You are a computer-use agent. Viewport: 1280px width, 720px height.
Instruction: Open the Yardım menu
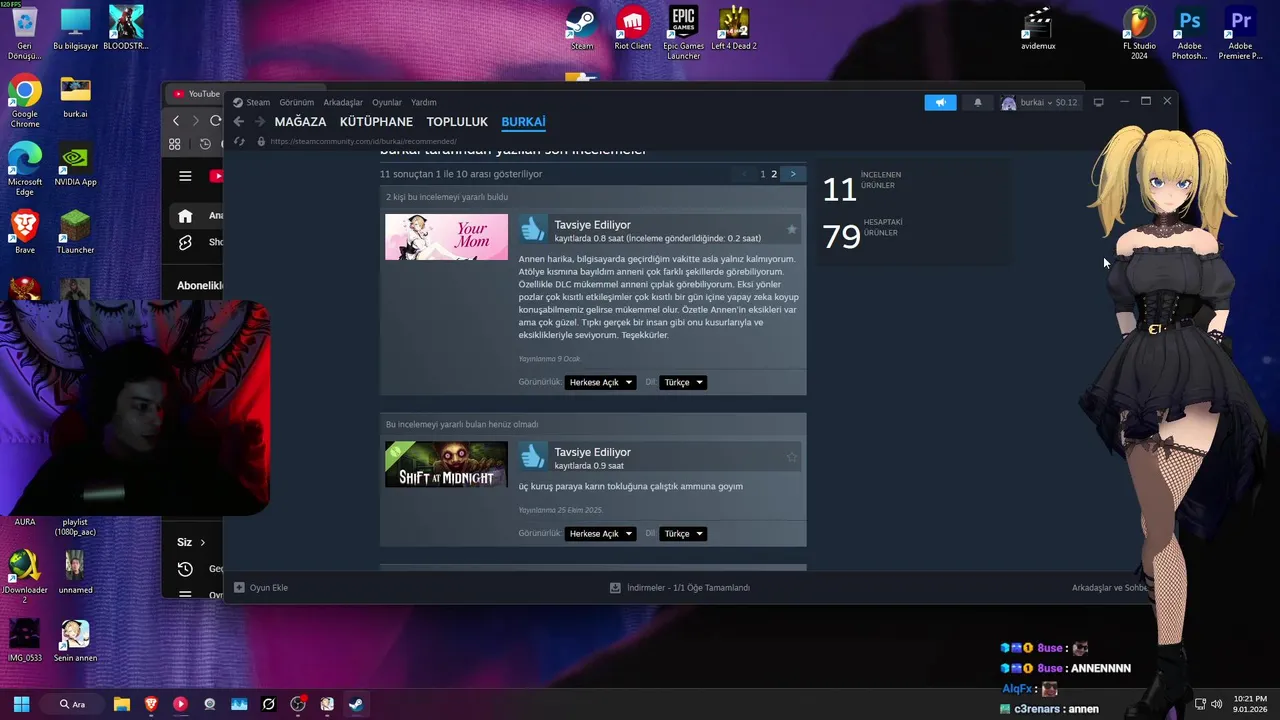tap(424, 102)
